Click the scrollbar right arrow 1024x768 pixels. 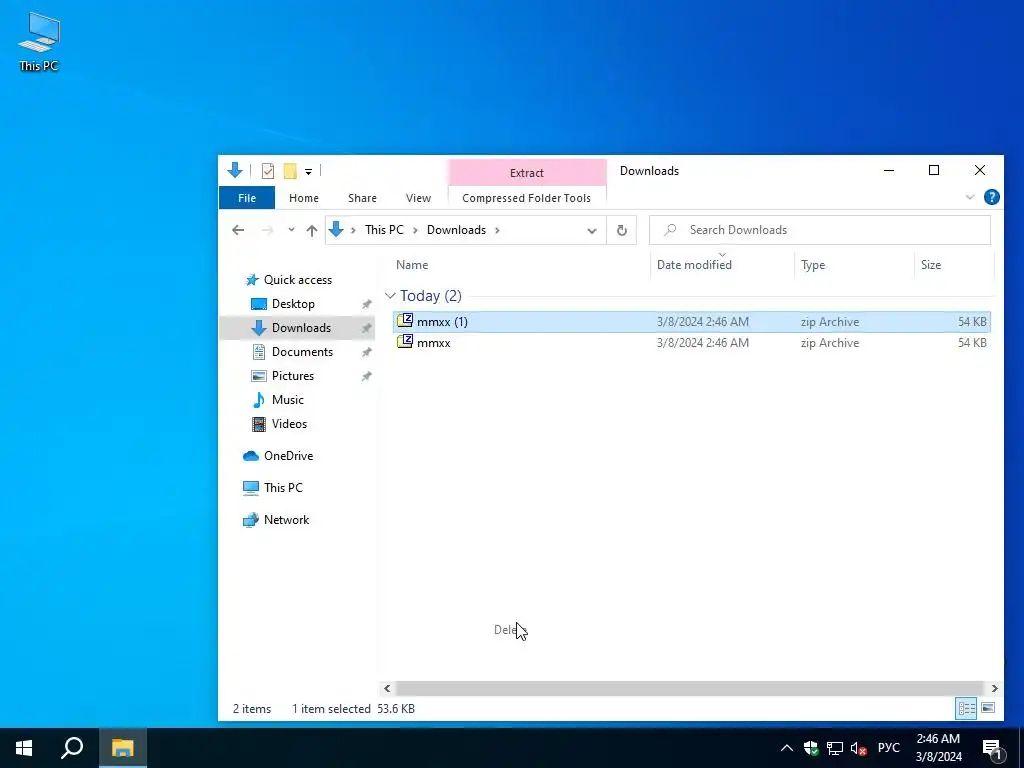point(994,688)
